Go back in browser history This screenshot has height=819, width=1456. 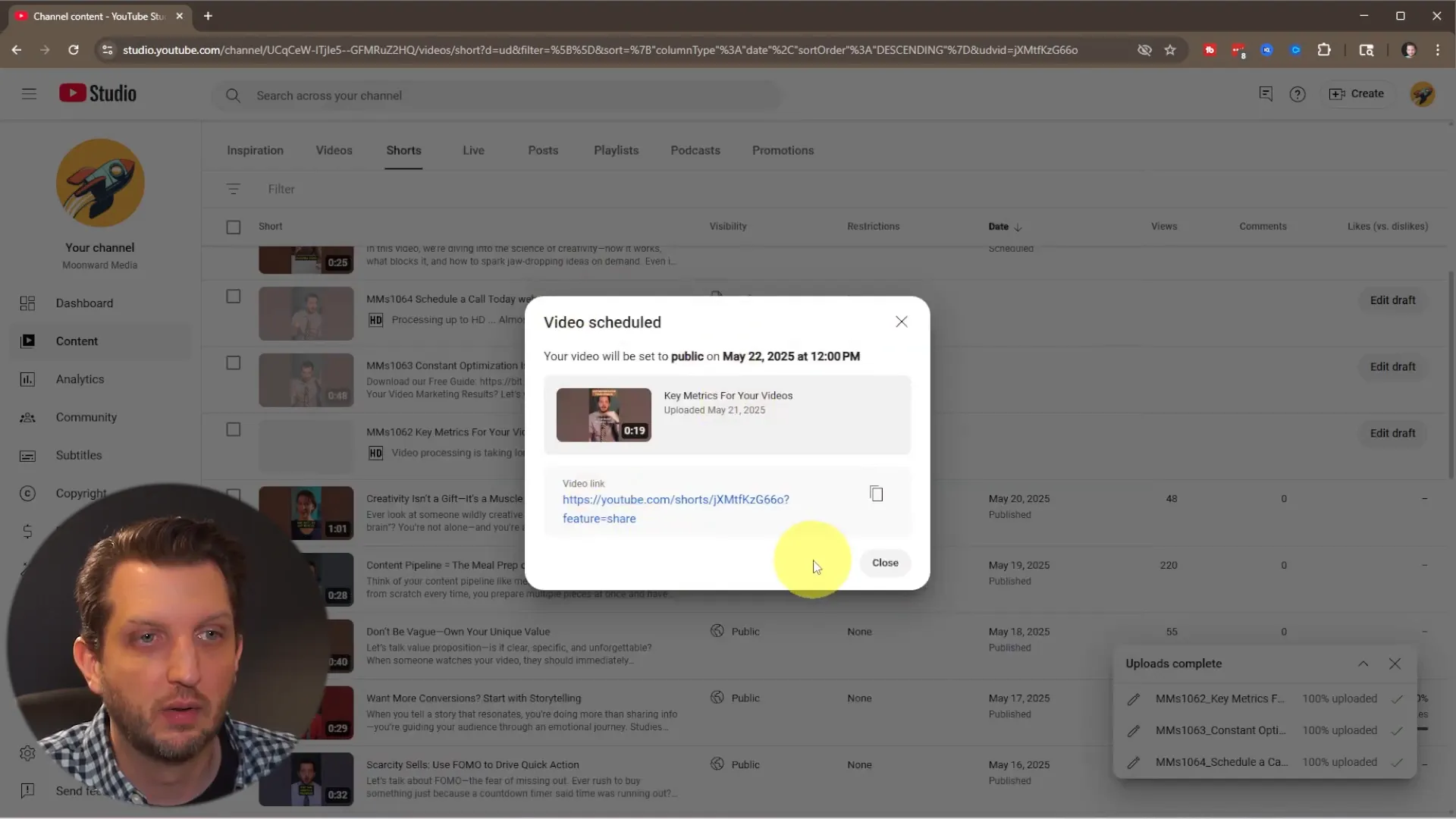(17, 50)
